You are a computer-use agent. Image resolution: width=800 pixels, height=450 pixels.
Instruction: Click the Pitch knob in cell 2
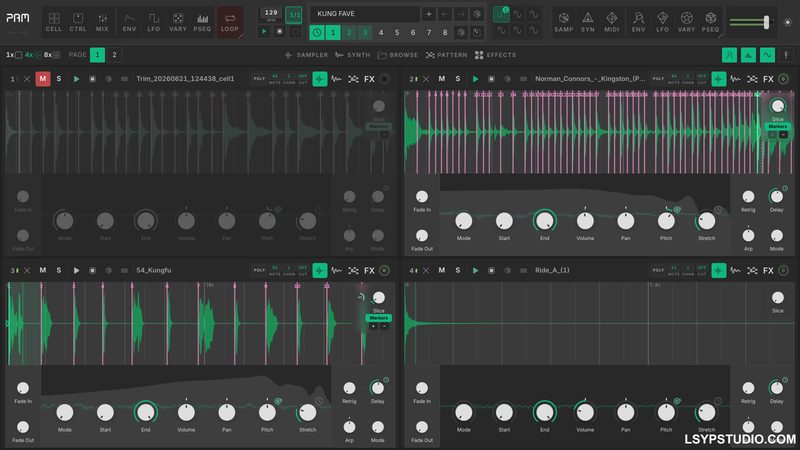[x=666, y=221]
